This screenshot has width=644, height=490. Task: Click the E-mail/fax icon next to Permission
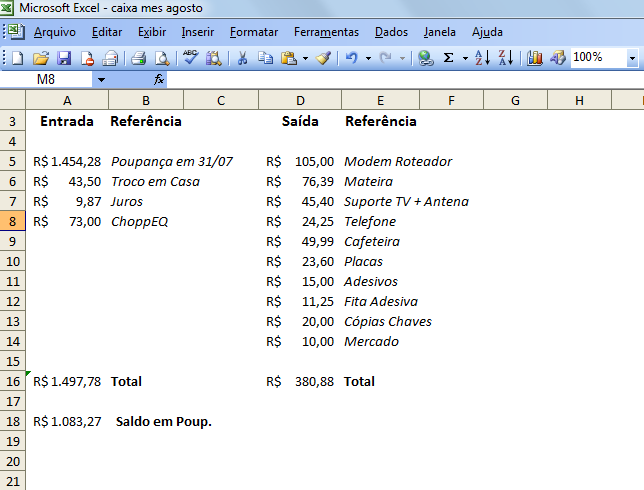tap(110, 58)
